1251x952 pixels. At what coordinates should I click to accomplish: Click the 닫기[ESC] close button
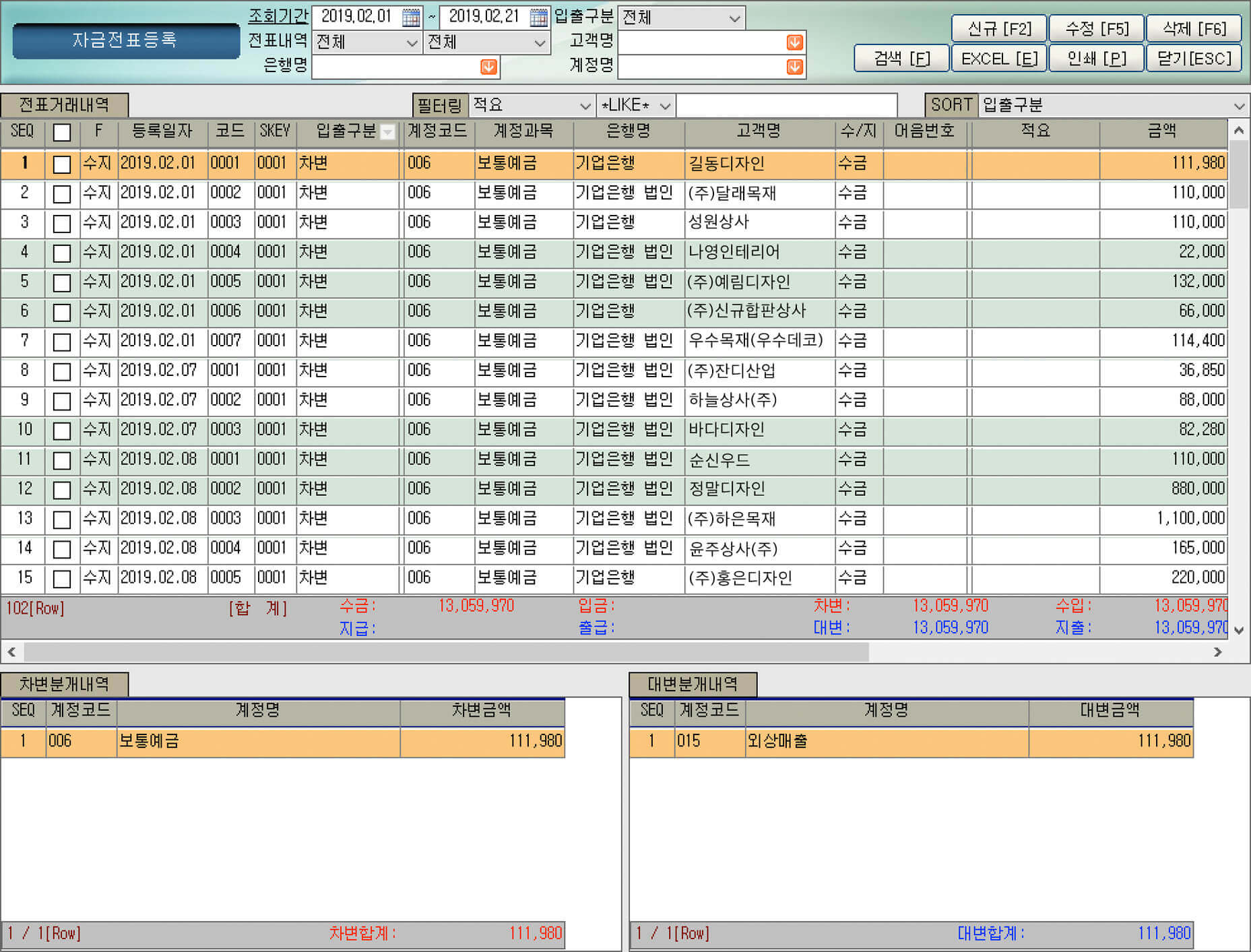(x=1194, y=59)
